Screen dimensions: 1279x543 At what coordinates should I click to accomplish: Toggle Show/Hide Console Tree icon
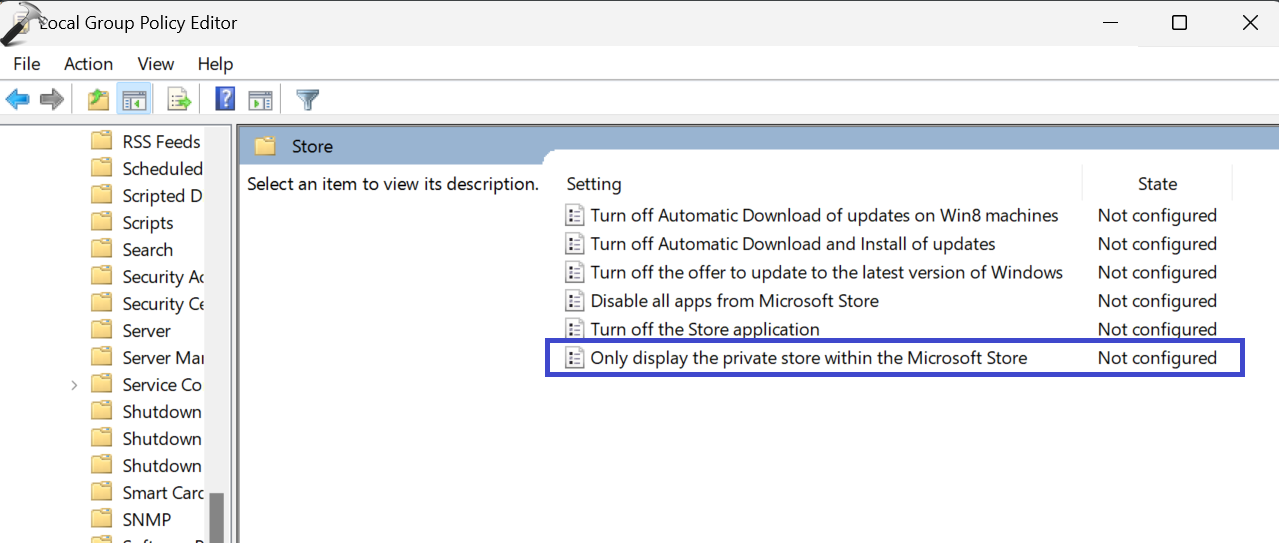tap(134, 99)
